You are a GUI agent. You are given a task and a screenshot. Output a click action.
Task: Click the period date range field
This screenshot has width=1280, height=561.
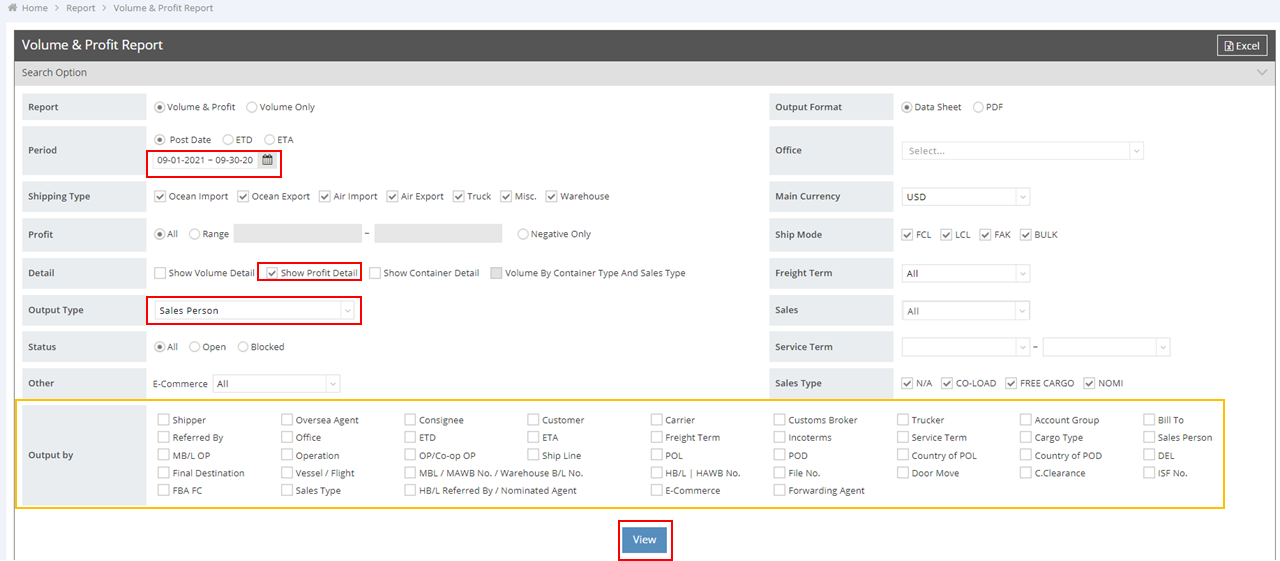205,160
